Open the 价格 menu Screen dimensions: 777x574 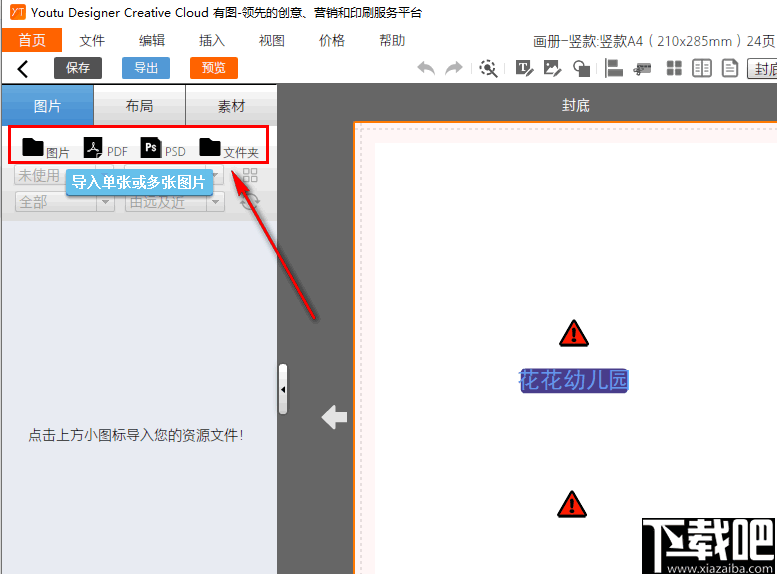[332, 40]
